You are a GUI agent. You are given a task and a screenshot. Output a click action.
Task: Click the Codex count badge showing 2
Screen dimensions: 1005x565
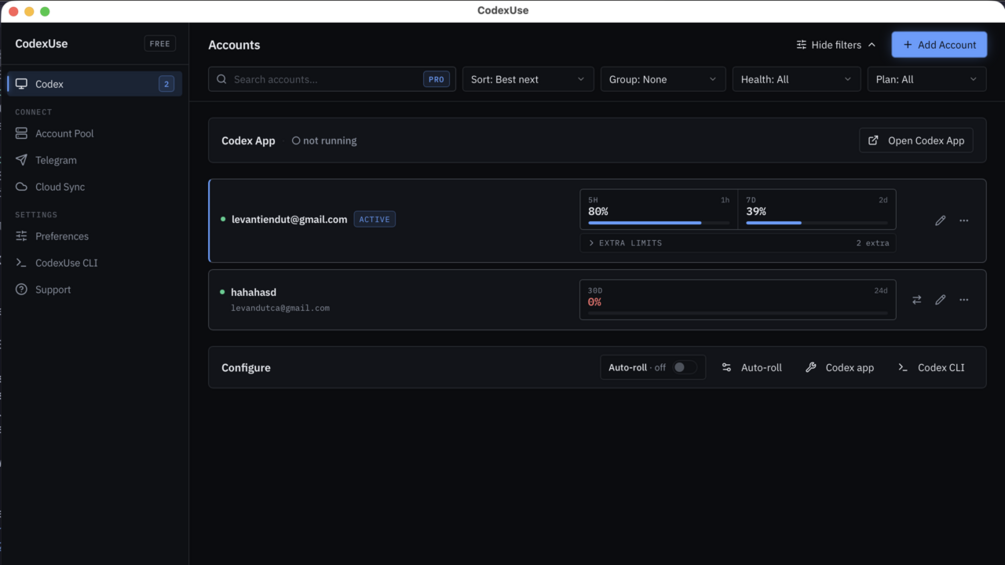tap(166, 84)
